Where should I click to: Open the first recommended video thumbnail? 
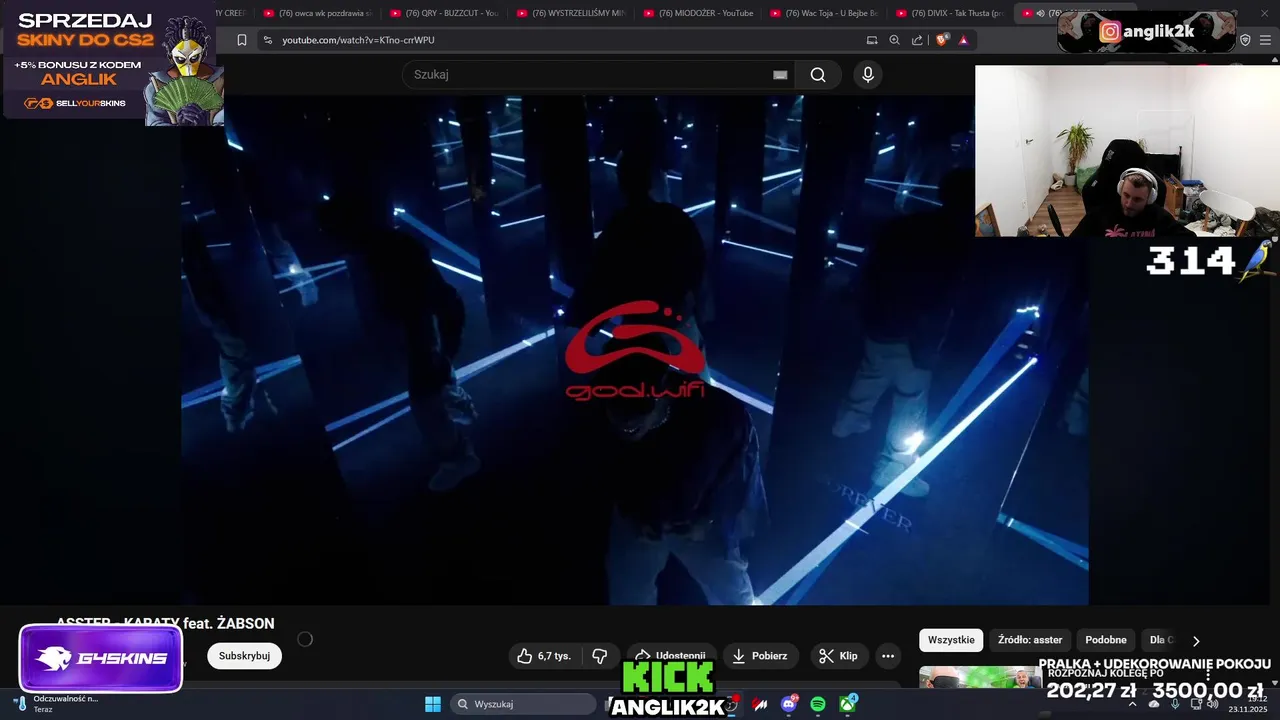[x=980, y=677]
